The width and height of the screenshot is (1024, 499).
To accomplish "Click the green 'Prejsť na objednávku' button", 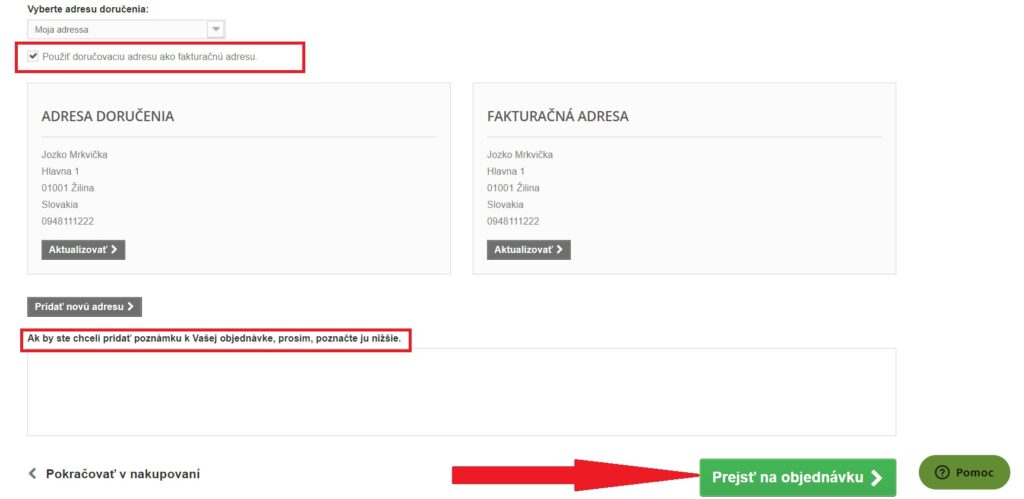I will point(797,477).
